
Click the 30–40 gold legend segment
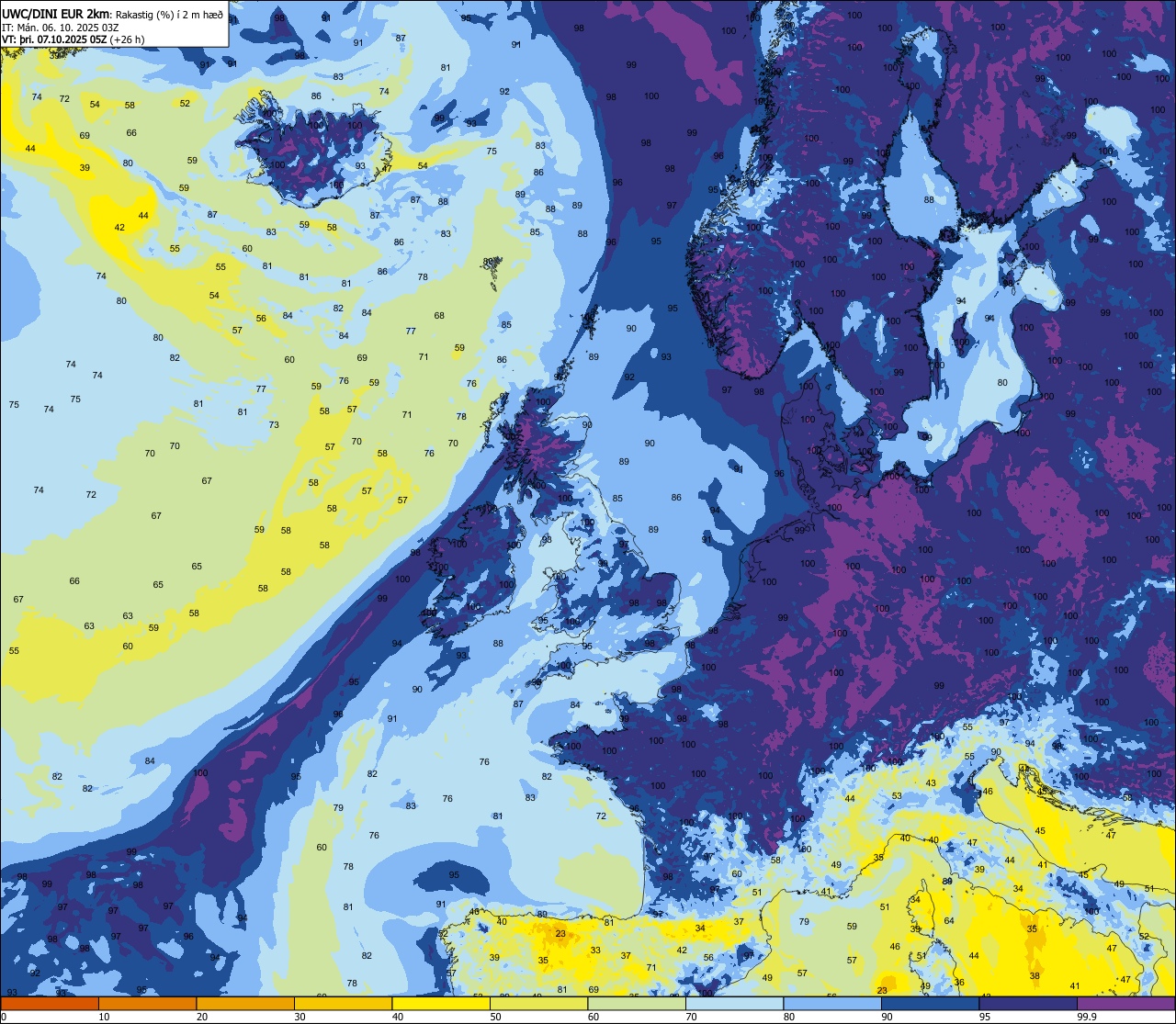pyautogui.click(x=343, y=1003)
